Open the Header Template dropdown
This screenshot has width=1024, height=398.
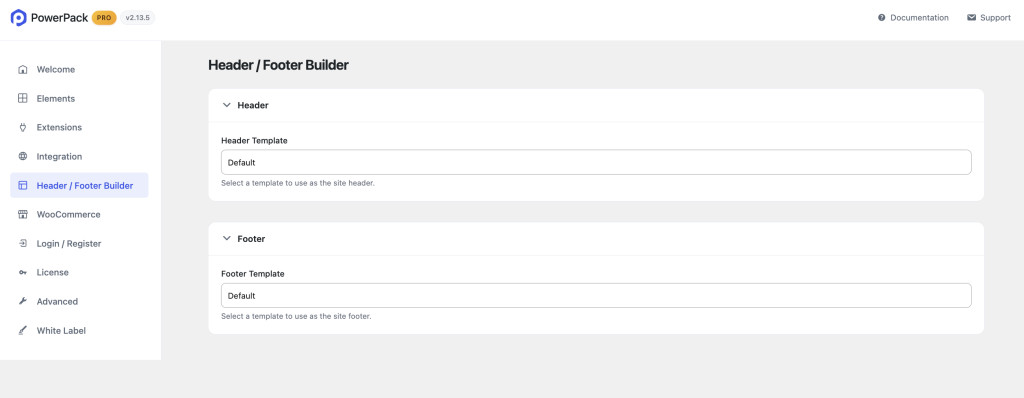(596, 162)
